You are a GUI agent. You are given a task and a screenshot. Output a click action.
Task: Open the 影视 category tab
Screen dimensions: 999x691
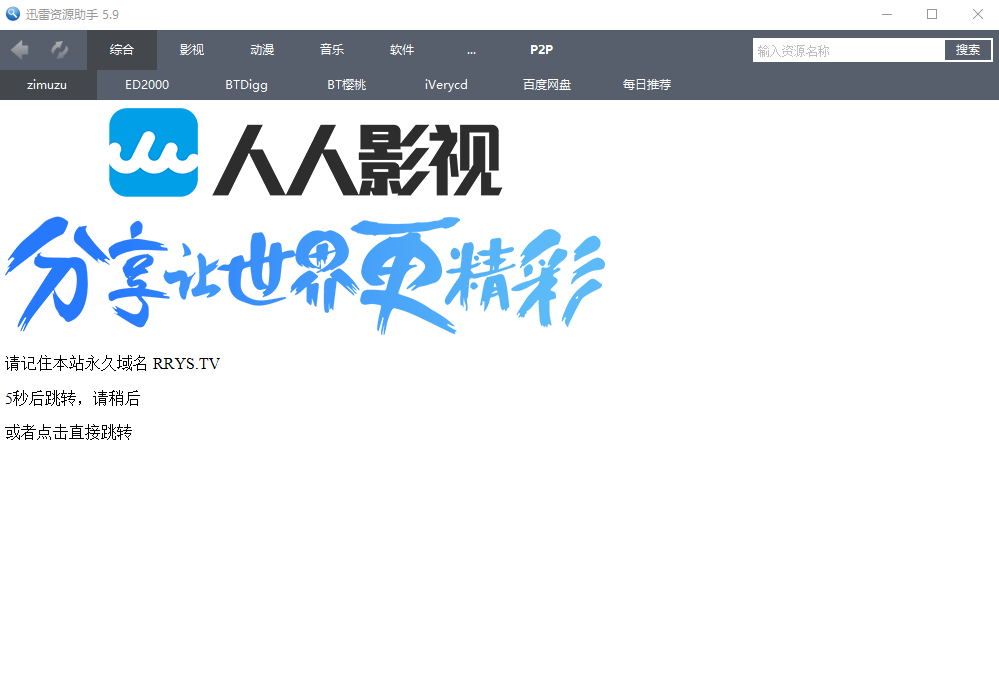[192, 50]
